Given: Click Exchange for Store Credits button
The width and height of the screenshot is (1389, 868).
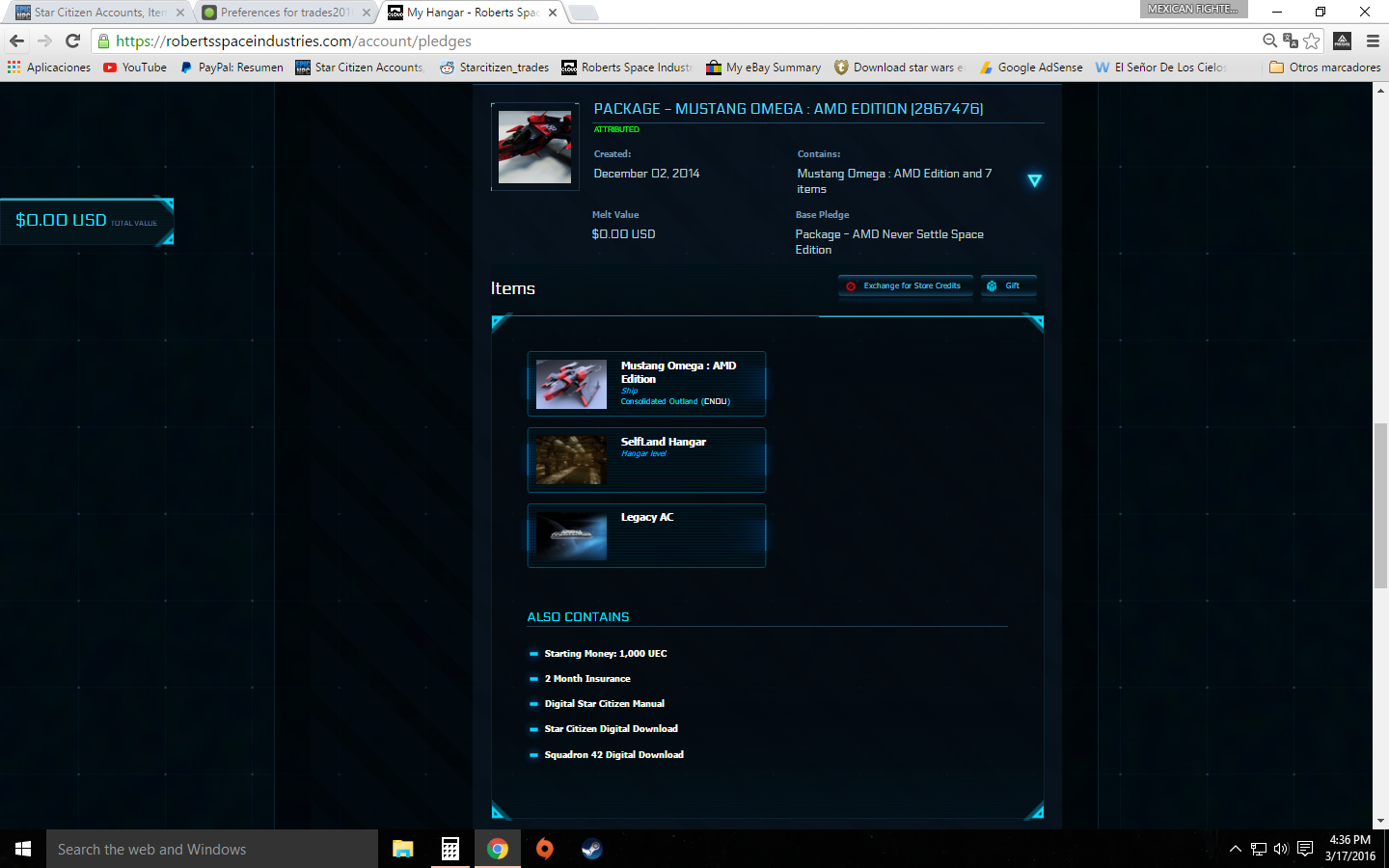Looking at the screenshot, I should [905, 285].
